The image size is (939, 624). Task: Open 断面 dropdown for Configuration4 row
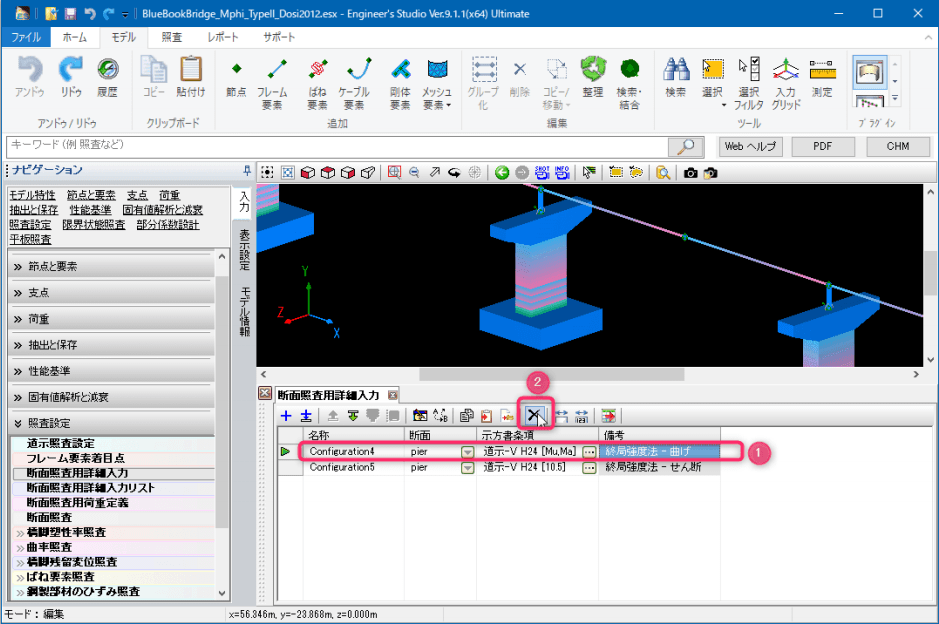click(467, 452)
